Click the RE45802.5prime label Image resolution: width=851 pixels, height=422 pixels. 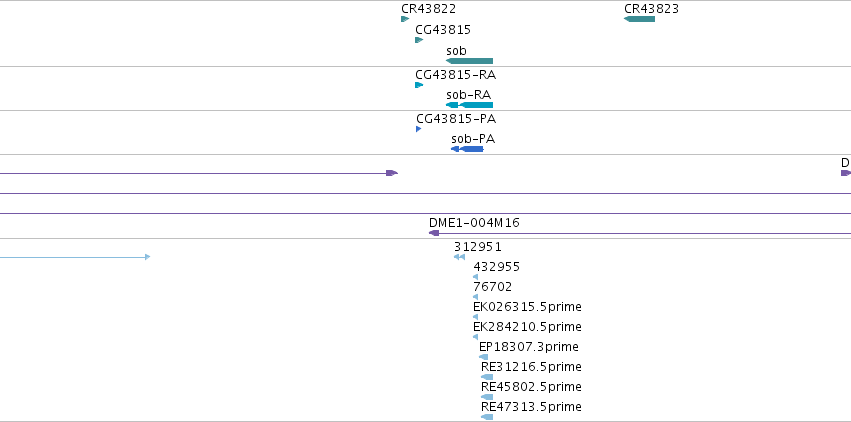point(531,387)
